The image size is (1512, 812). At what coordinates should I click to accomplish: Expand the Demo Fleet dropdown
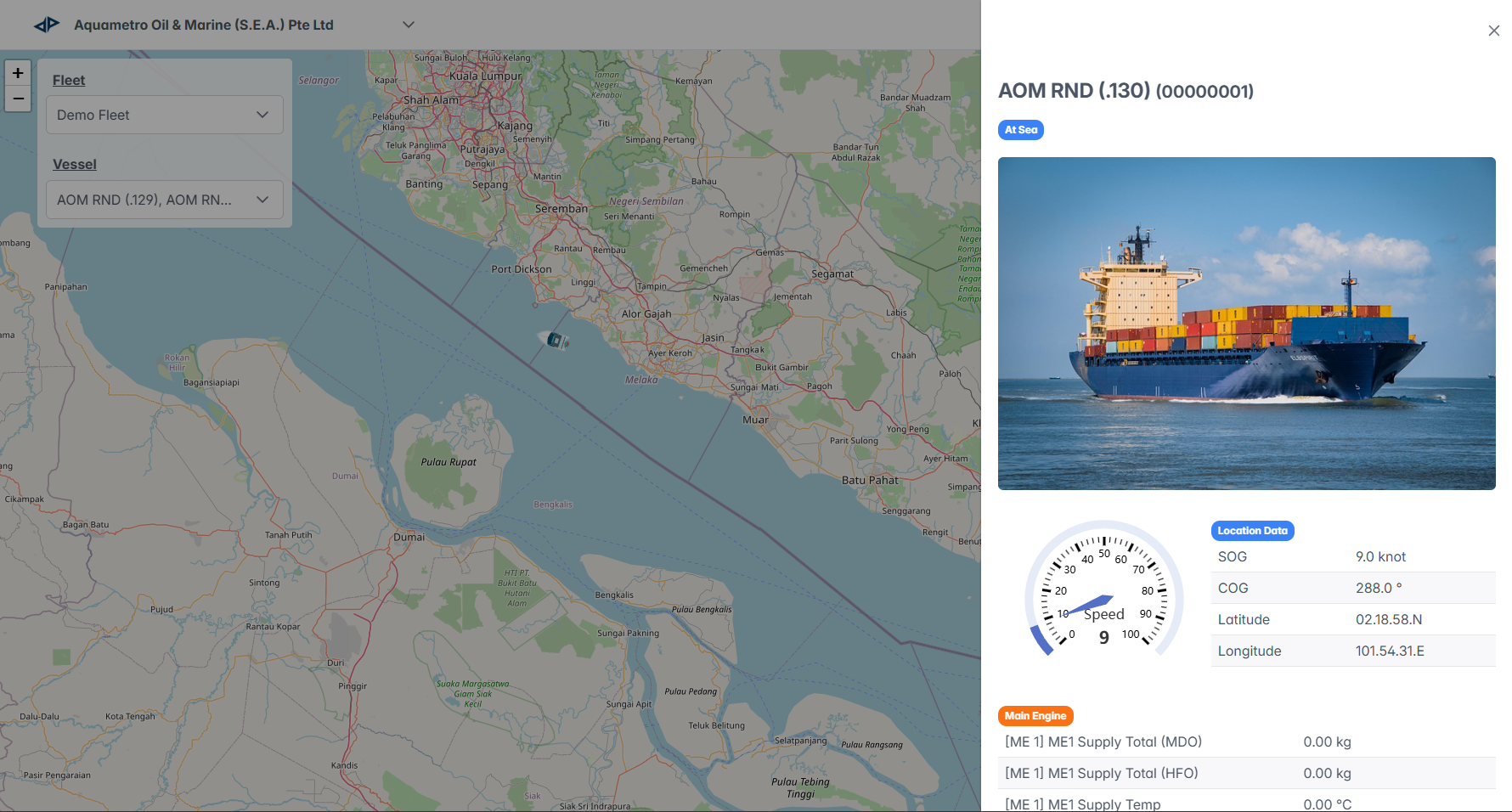[165, 115]
